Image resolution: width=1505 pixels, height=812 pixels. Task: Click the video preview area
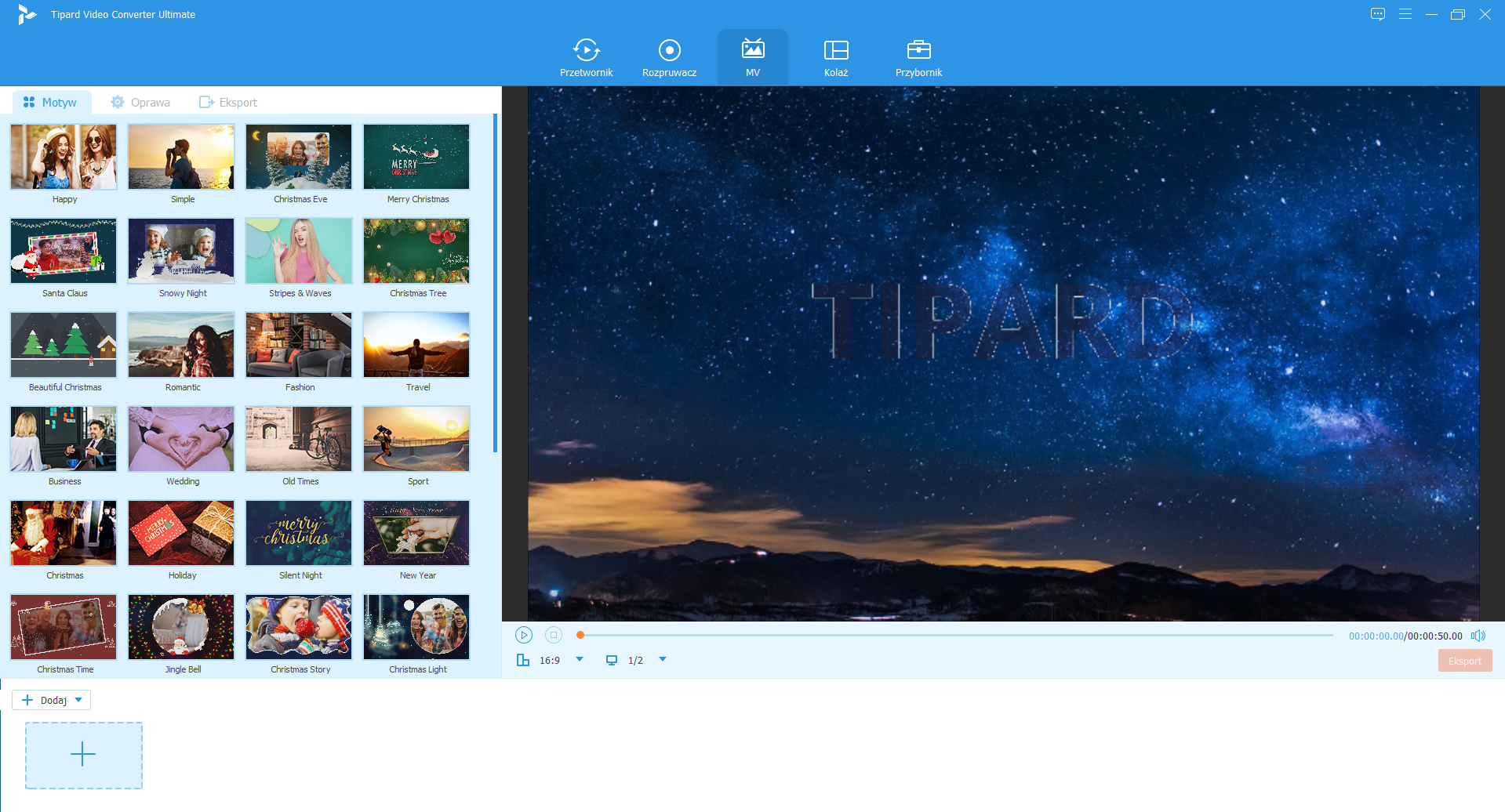tap(1003, 353)
